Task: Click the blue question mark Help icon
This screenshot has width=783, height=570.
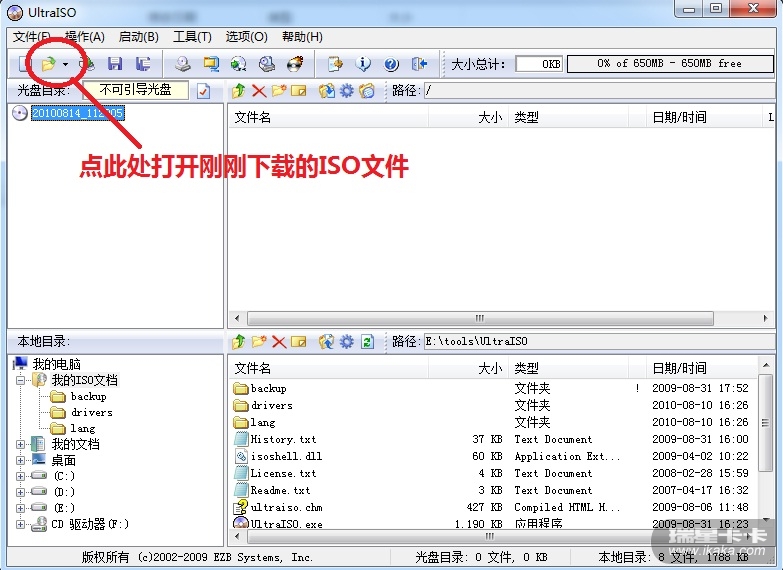Action: coord(391,63)
